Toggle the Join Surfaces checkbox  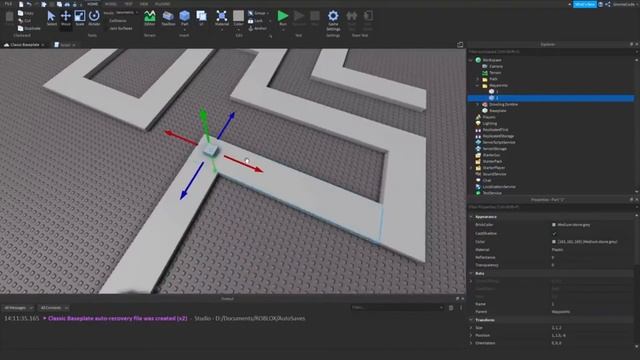tap(107, 29)
